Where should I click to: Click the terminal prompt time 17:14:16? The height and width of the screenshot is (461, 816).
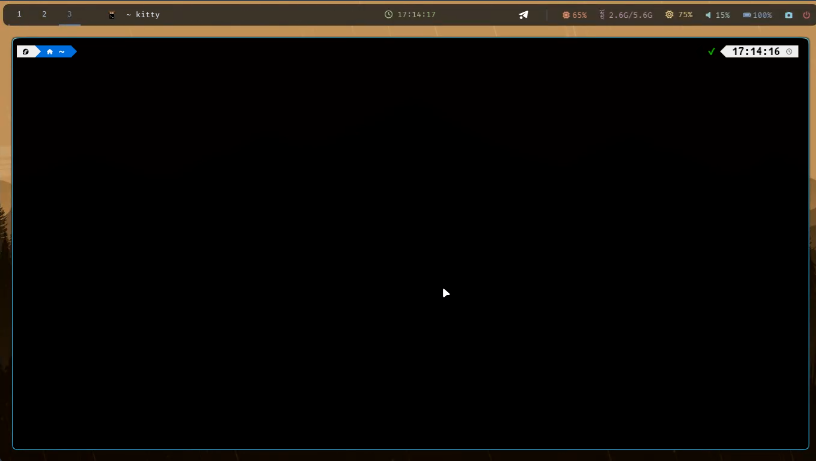[x=756, y=52]
